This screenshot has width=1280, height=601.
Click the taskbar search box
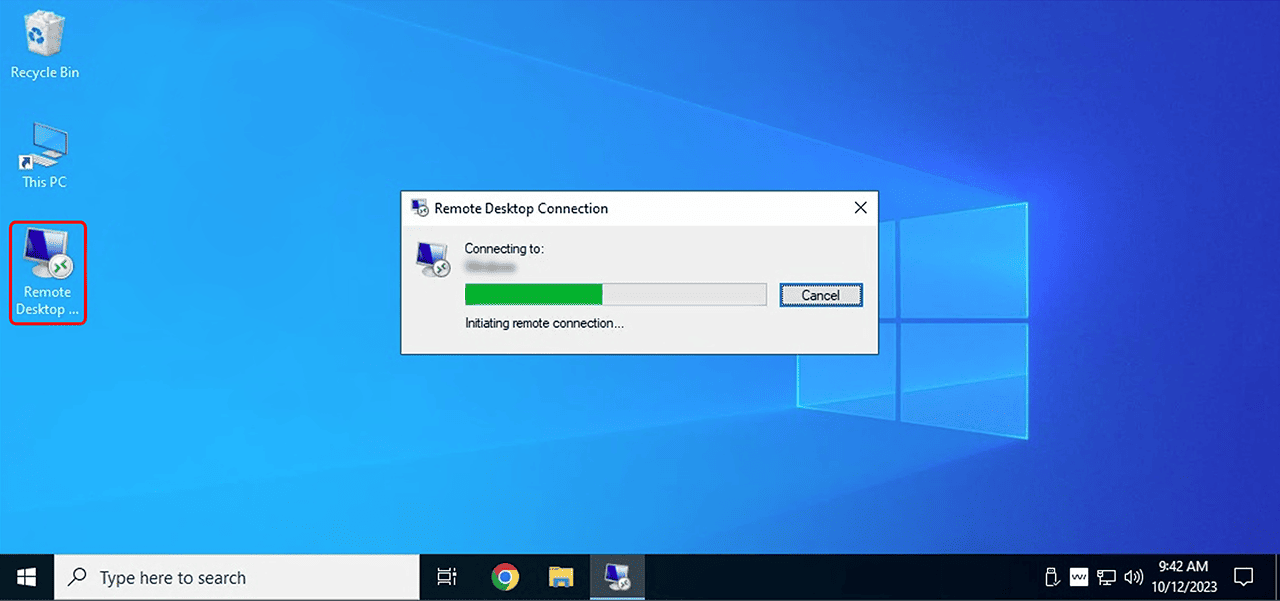237,577
